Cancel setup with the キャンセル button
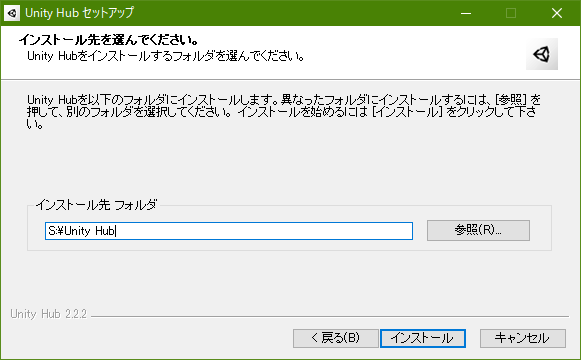The image size is (581, 360). pyautogui.click(x=523, y=338)
